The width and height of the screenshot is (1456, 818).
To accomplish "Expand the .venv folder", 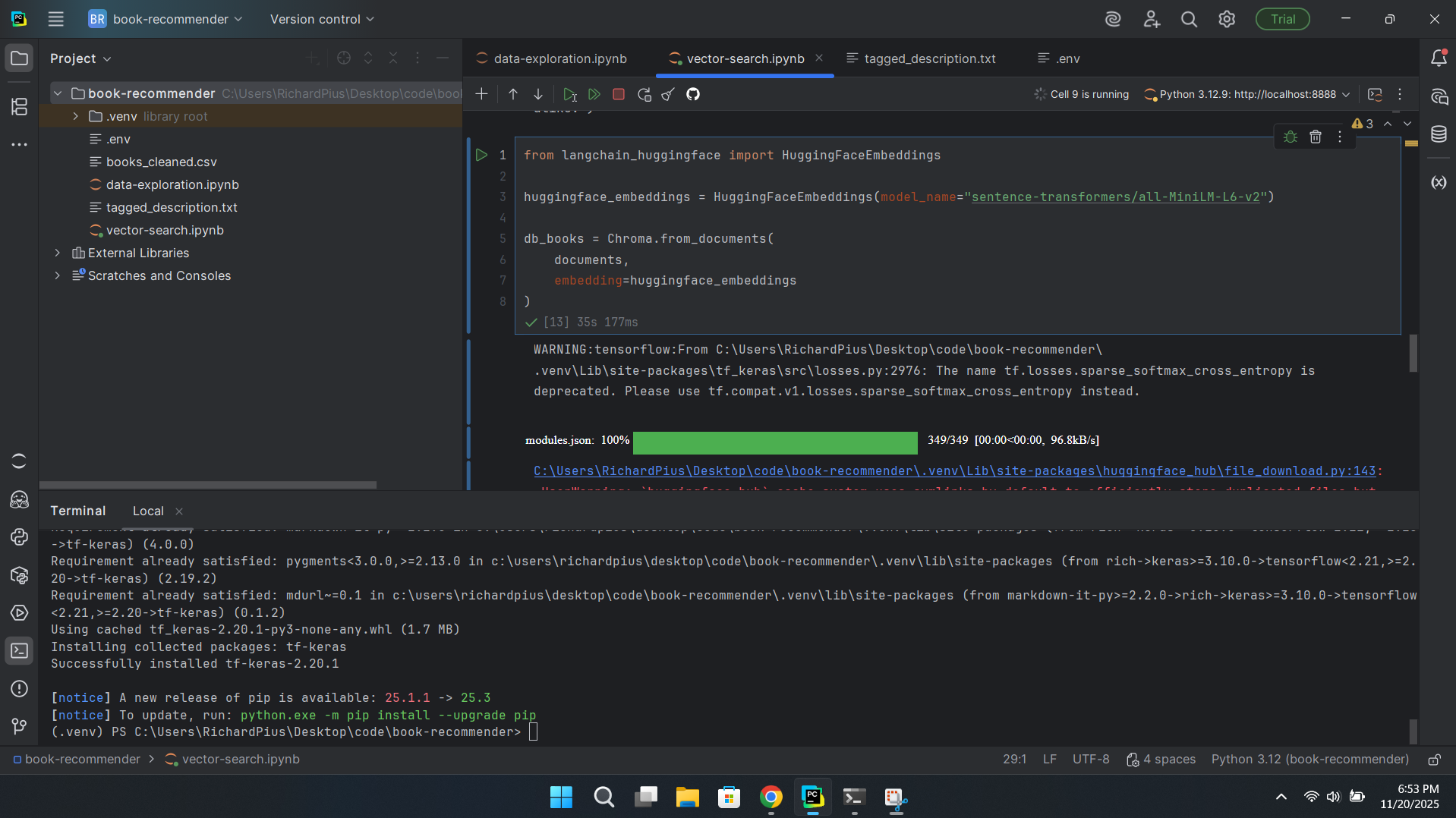I will [x=75, y=116].
